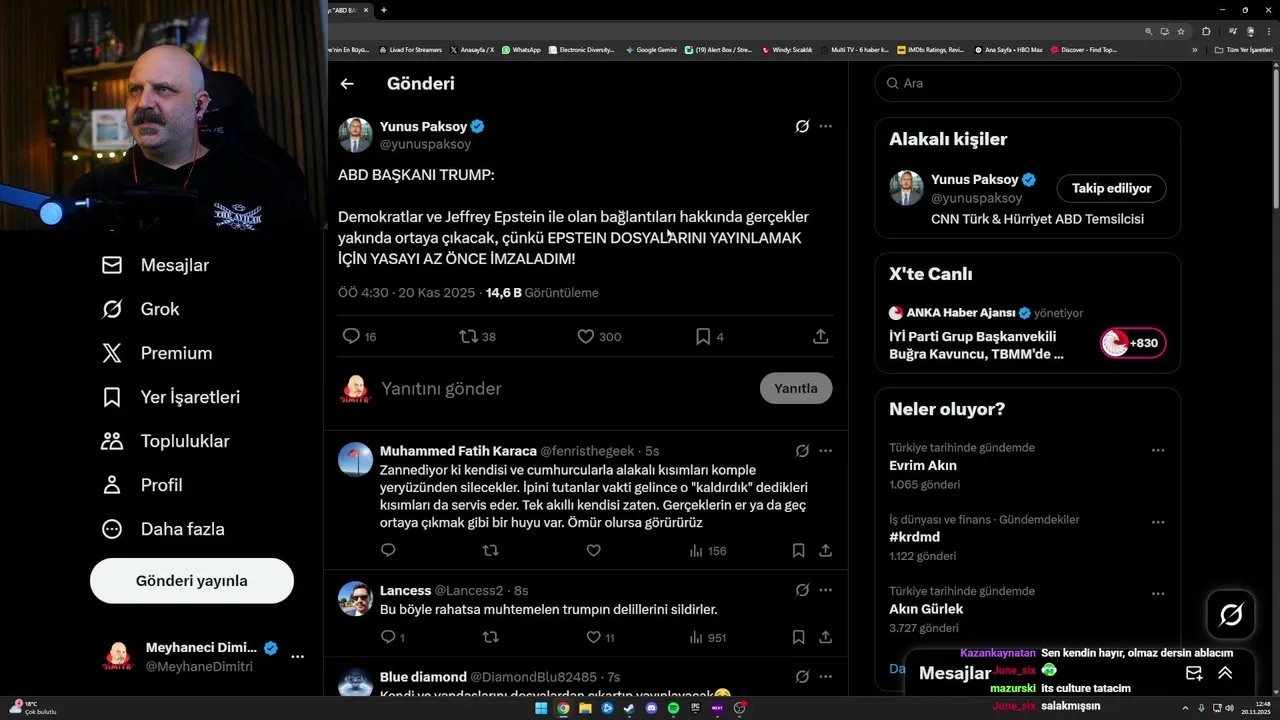Open the more options menu on Yunus Paksoy's post
The width and height of the screenshot is (1280, 720).
[825, 126]
